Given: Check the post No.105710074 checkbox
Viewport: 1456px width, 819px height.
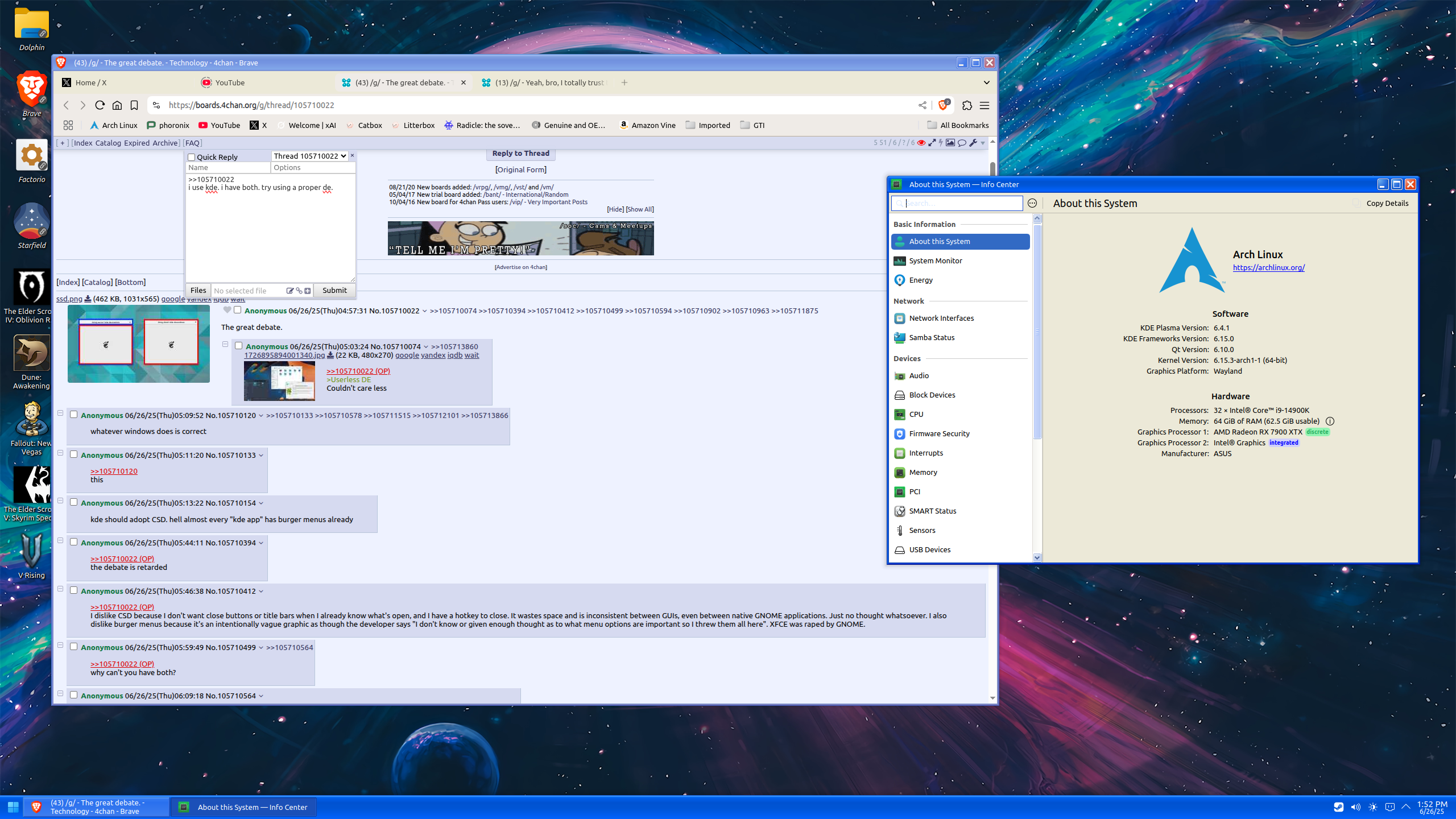Looking at the screenshot, I should coord(239,346).
